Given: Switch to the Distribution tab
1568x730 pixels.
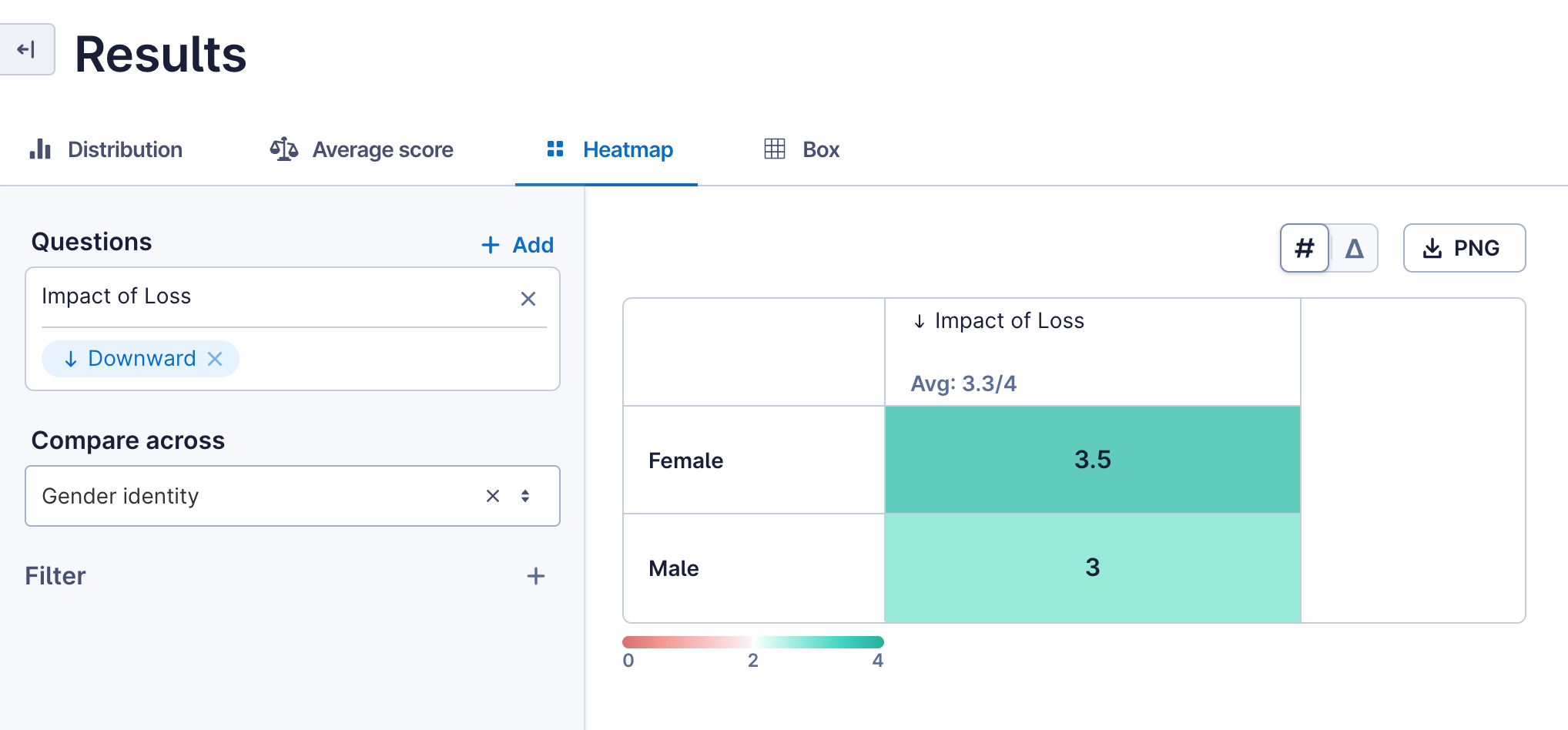Looking at the screenshot, I should (125, 149).
